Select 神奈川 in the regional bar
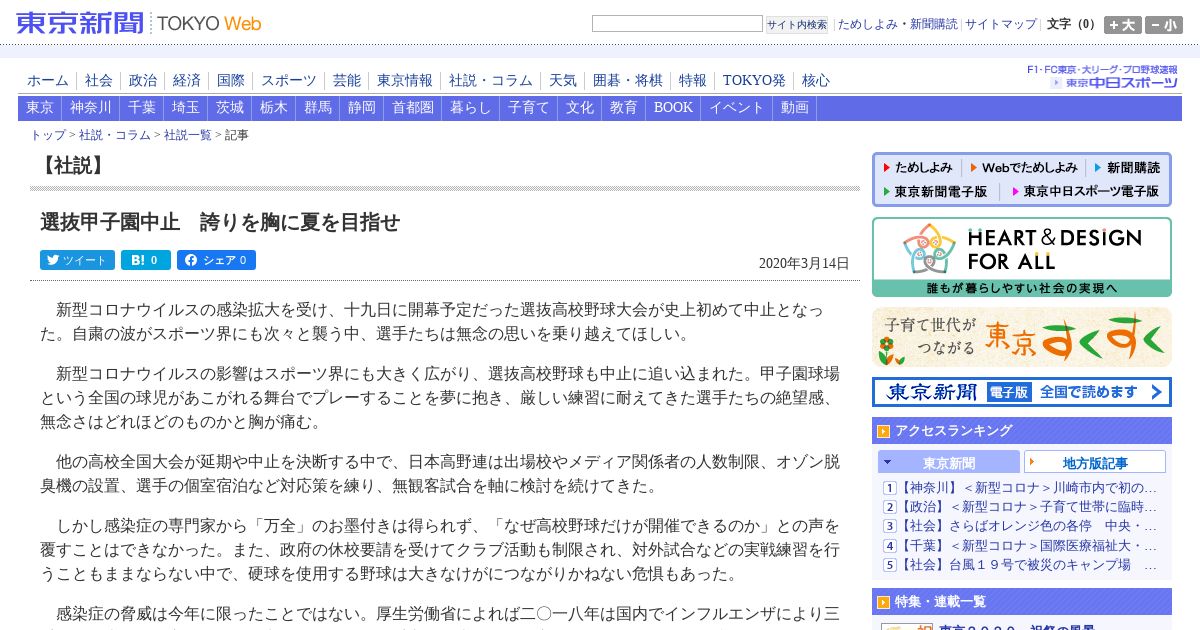 tap(91, 108)
